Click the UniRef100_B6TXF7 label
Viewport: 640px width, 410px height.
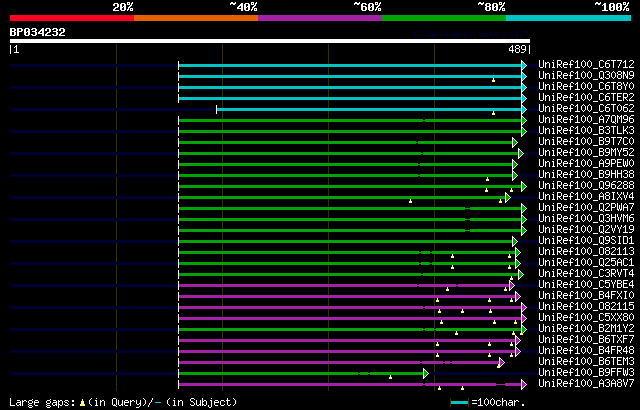pos(586,339)
